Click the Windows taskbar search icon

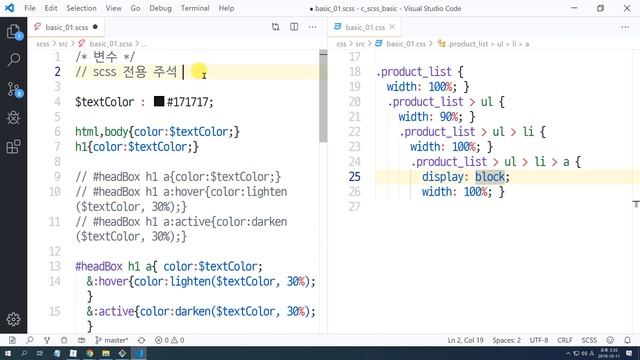click(24, 353)
